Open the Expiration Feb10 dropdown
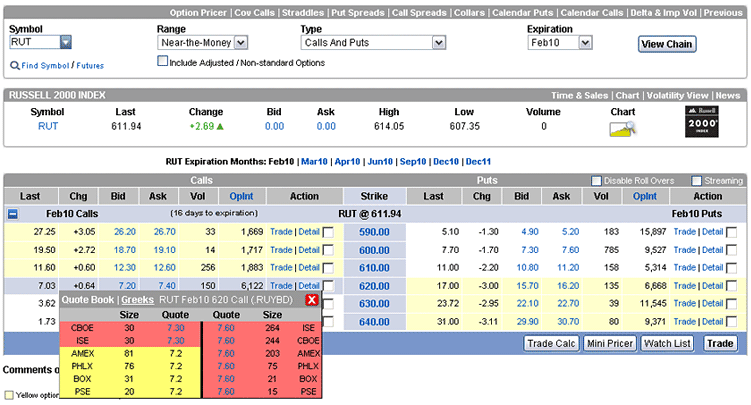 (x=585, y=43)
